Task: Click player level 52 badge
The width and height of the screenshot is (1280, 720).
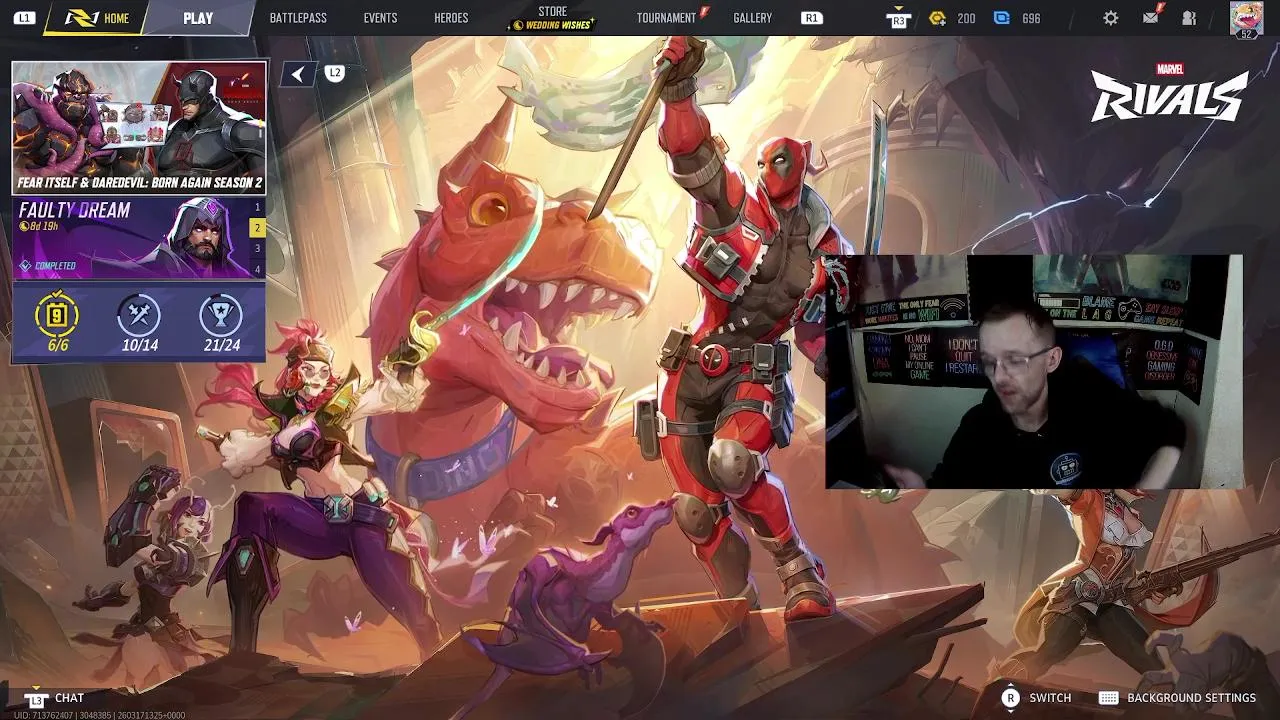Action: (x=1246, y=34)
